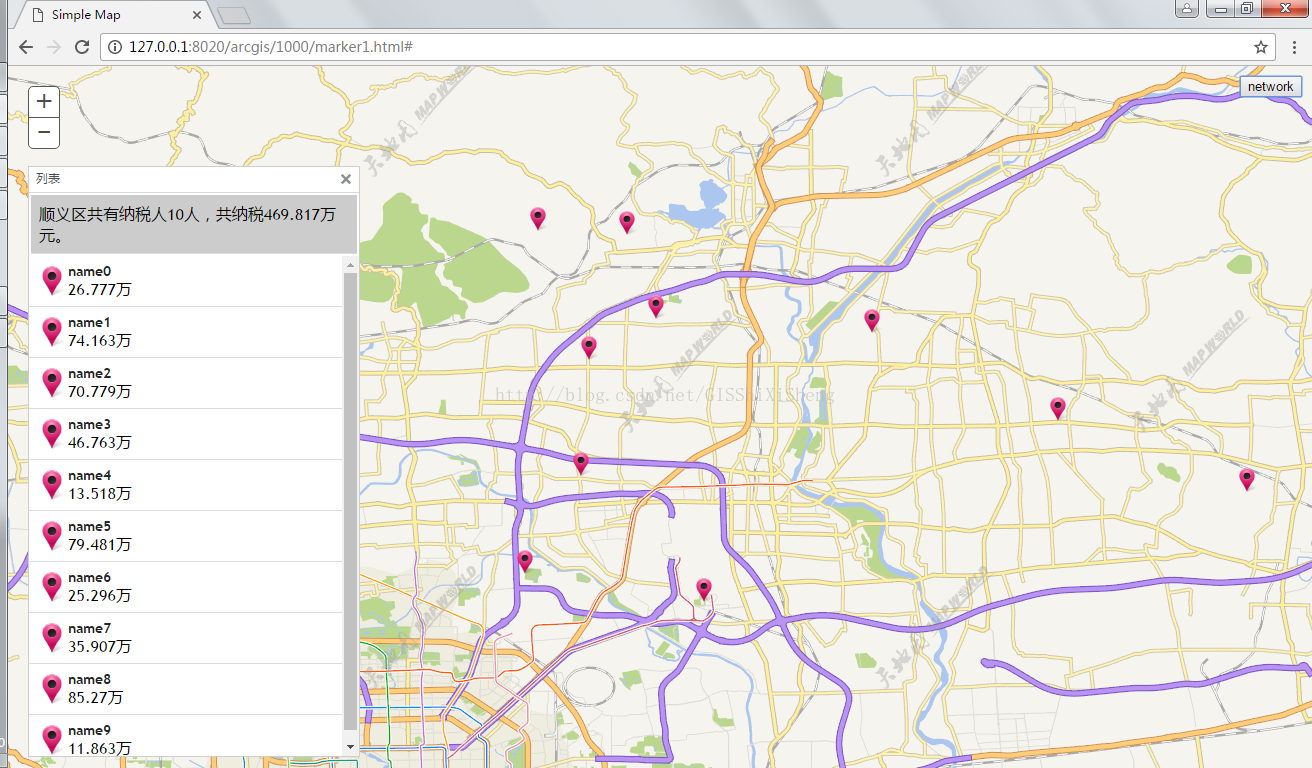This screenshot has height=768, width=1312.
Task: Close the 列表 list panel
Action: pyautogui.click(x=346, y=179)
